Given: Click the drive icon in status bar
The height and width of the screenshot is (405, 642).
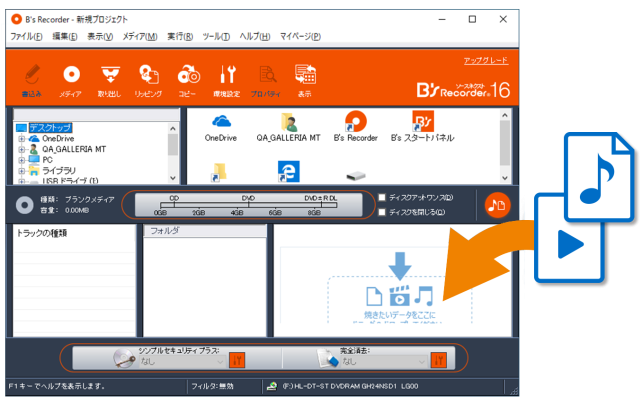Looking at the screenshot, I should pyautogui.click(x=272, y=386).
